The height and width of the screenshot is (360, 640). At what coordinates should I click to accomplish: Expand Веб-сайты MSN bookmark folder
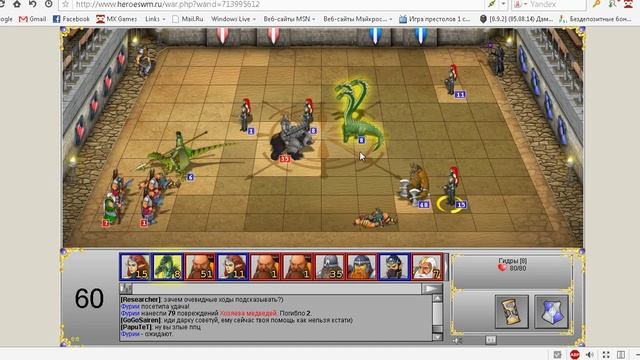[x=289, y=19]
